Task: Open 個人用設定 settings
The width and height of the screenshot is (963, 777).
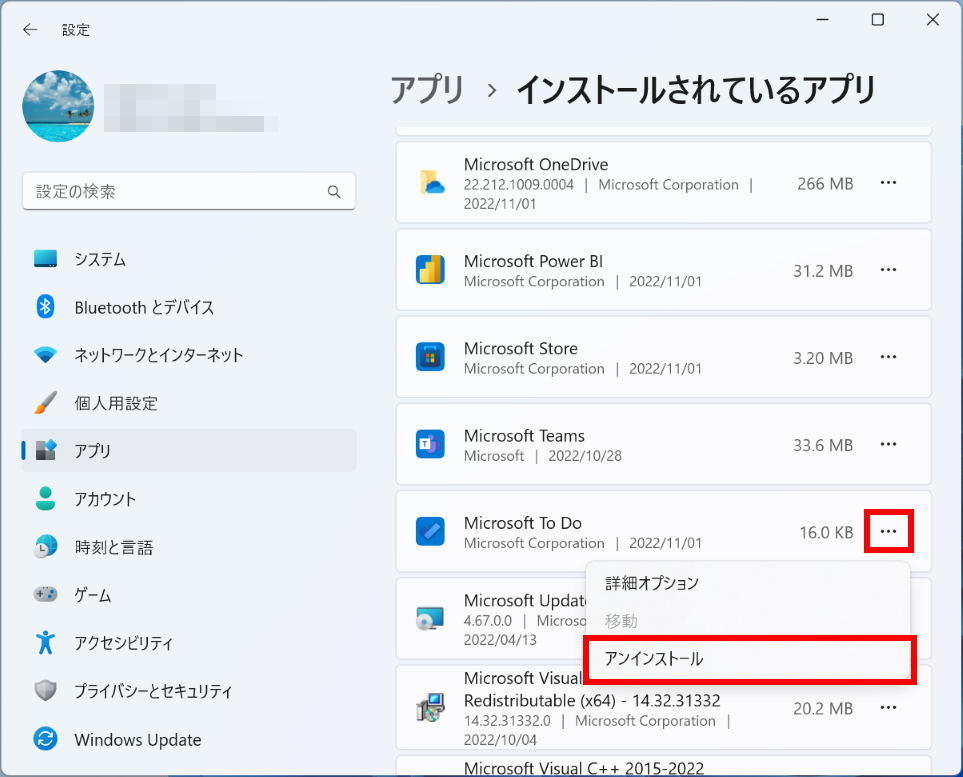Action: (189, 403)
